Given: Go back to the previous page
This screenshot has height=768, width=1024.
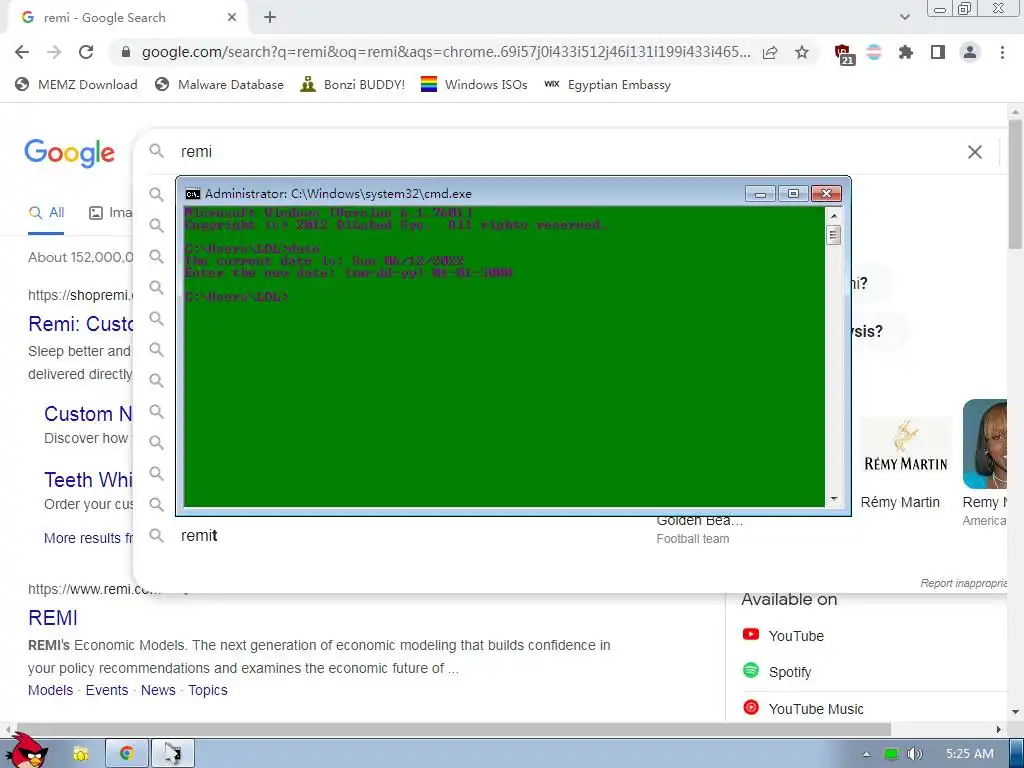Looking at the screenshot, I should click(x=22, y=52).
